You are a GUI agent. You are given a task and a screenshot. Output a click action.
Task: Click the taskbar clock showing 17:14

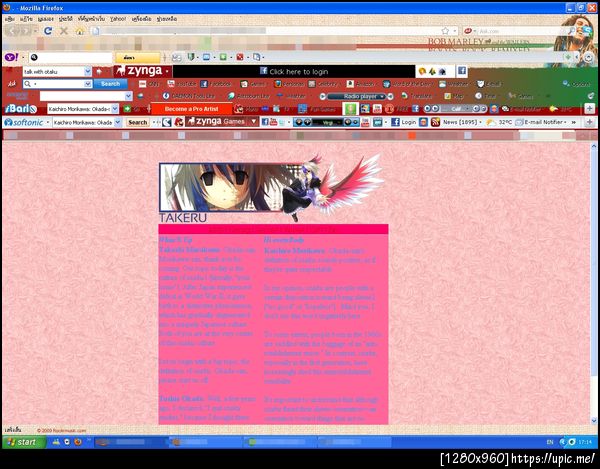tap(585, 442)
